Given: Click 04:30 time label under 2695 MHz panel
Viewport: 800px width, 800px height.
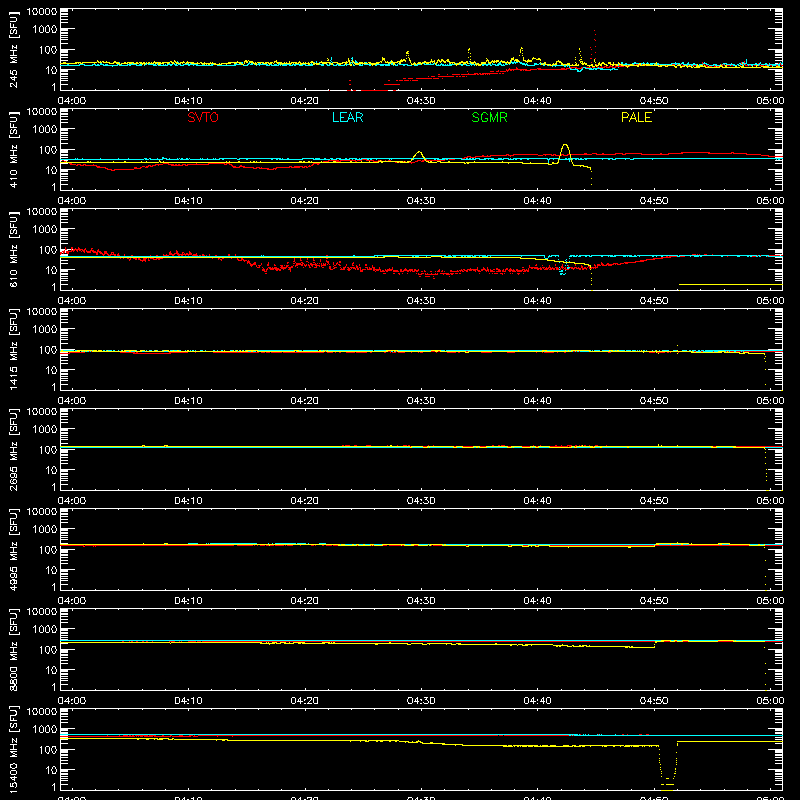Looking at the screenshot, I should (421, 501).
